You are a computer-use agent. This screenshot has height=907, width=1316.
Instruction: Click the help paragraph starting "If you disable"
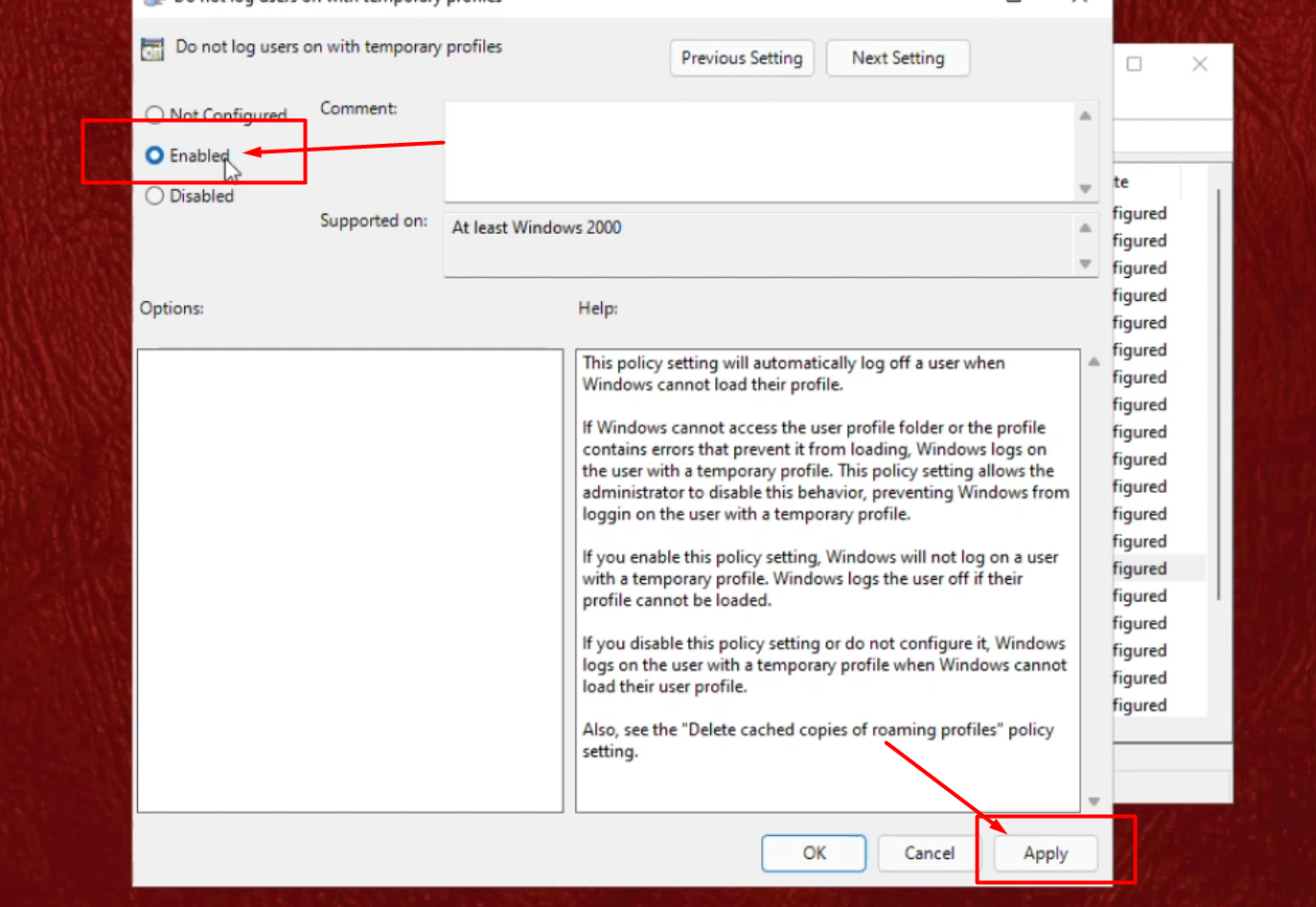(x=824, y=665)
